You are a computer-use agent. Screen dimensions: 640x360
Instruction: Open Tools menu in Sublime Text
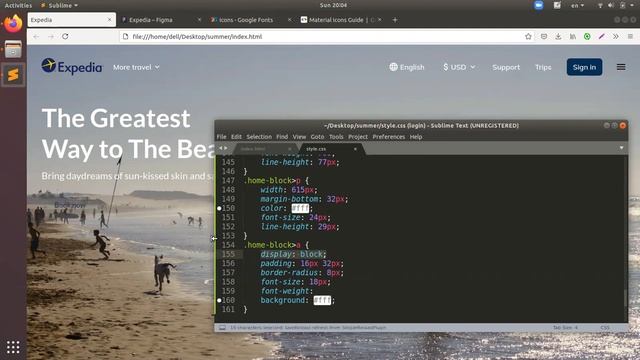click(x=336, y=137)
